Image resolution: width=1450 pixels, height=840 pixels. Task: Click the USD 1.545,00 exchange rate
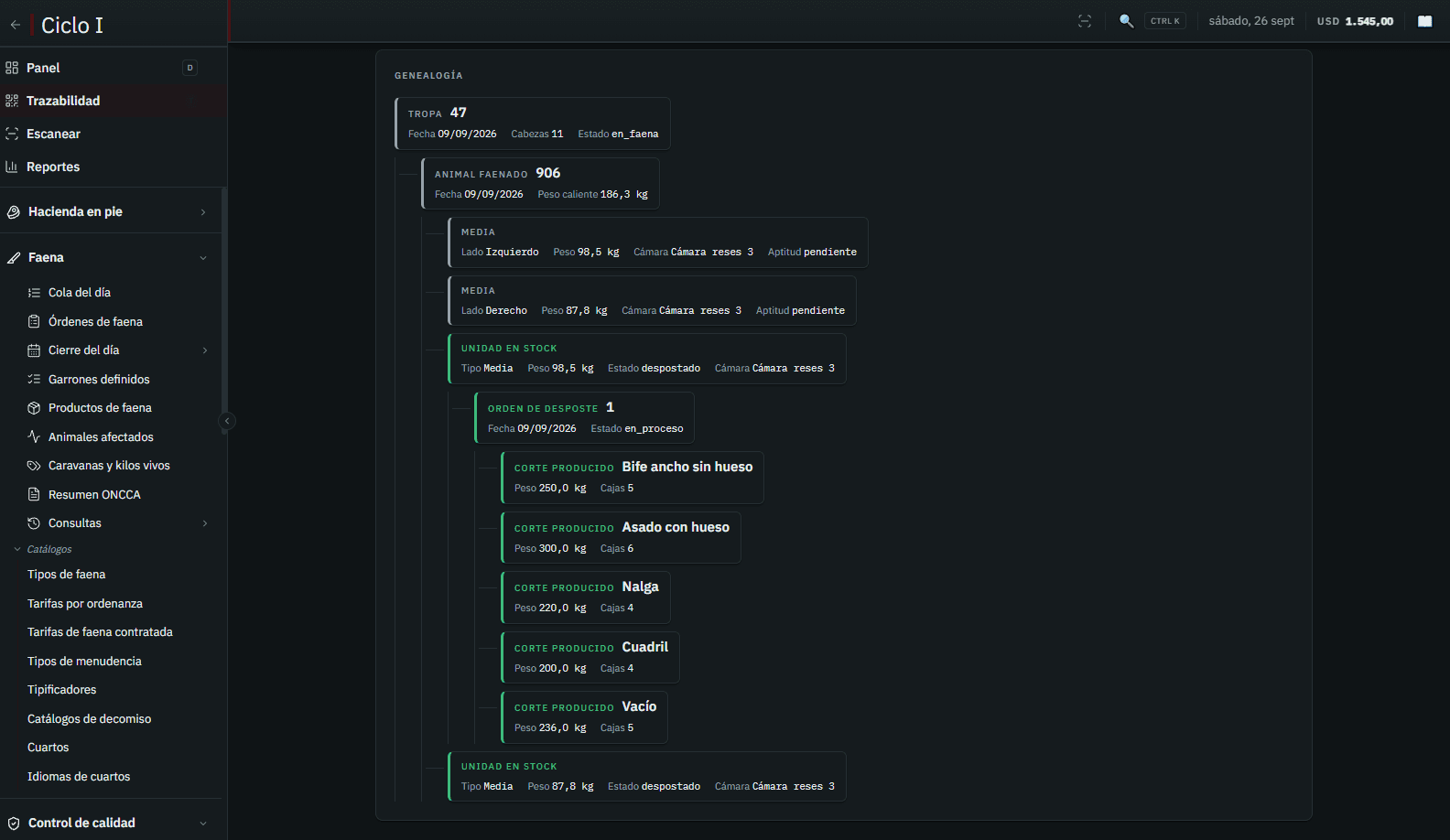click(x=1355, y=21)
